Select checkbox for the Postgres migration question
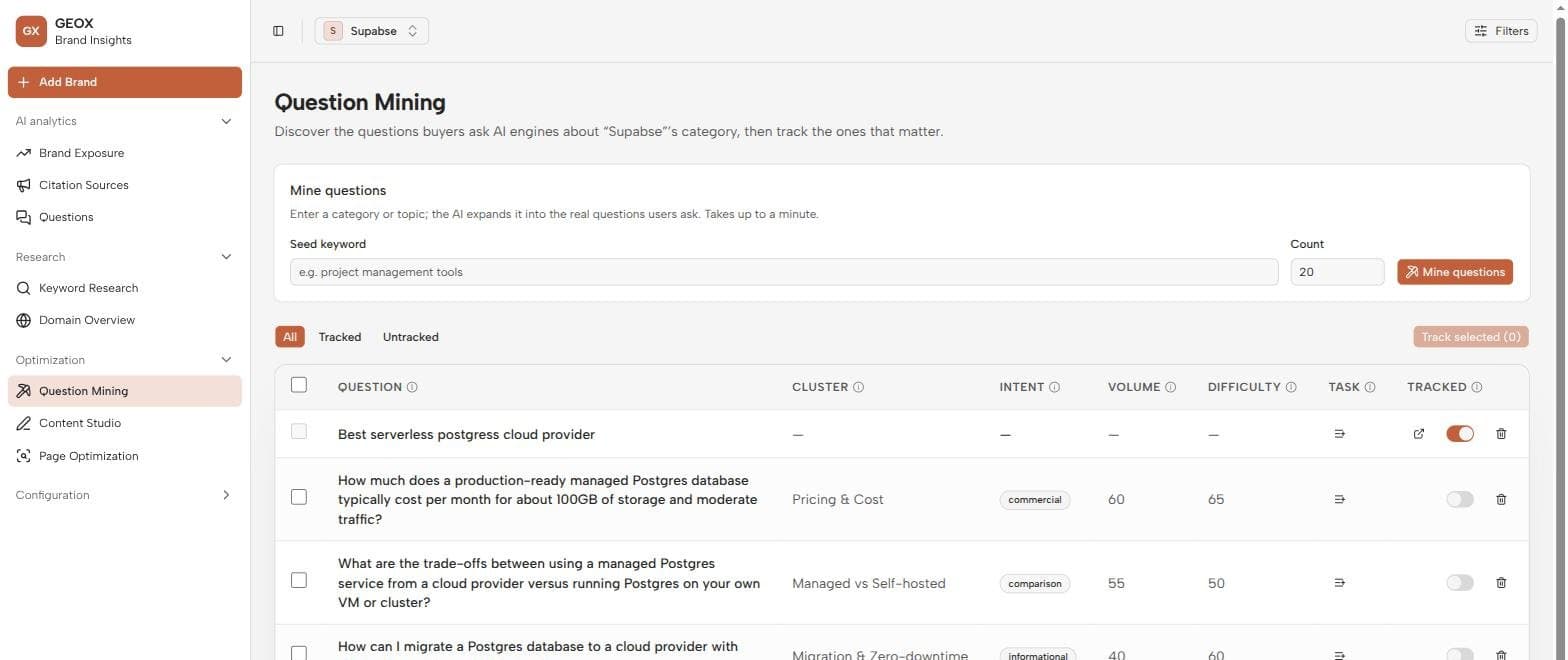Screen dimensions: 1568x660 [x=299, y=653]
